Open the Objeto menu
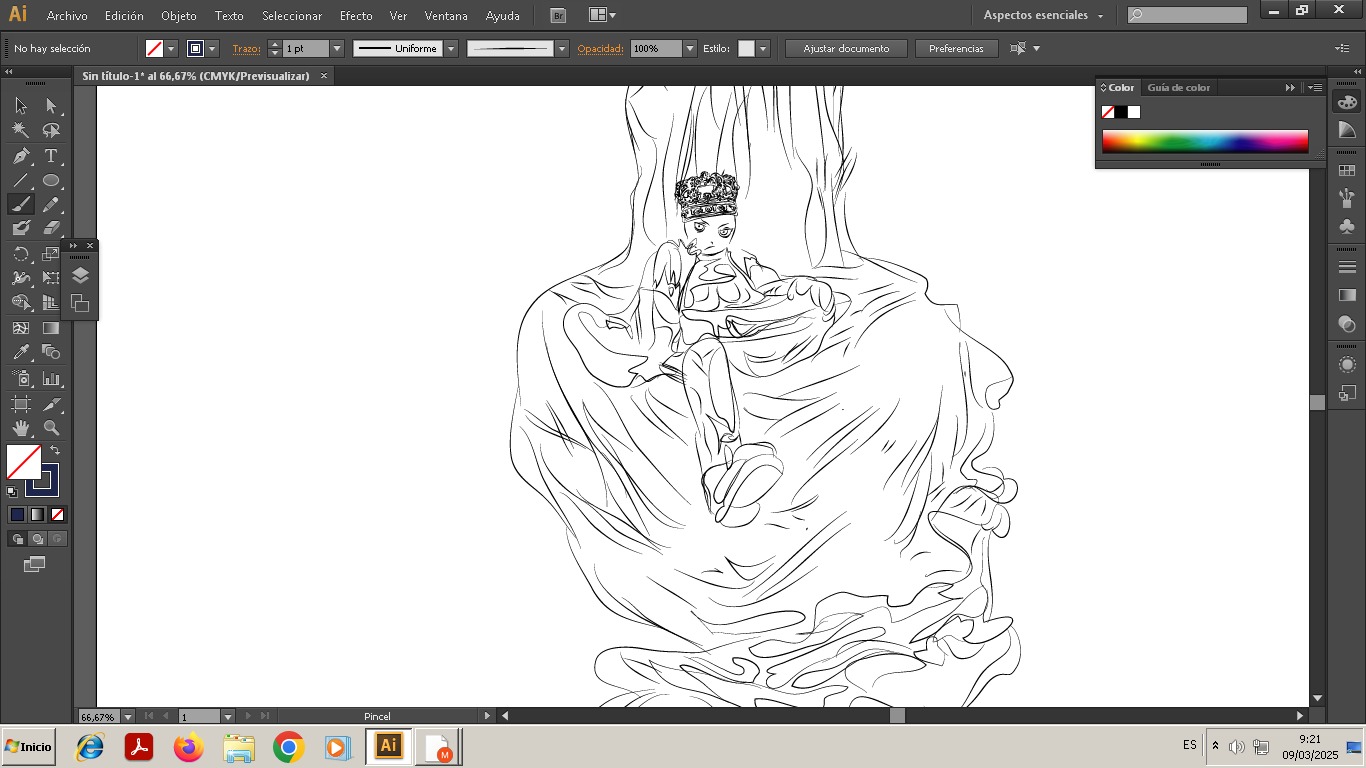The image size is (1366, 768). tap(179, 16)
